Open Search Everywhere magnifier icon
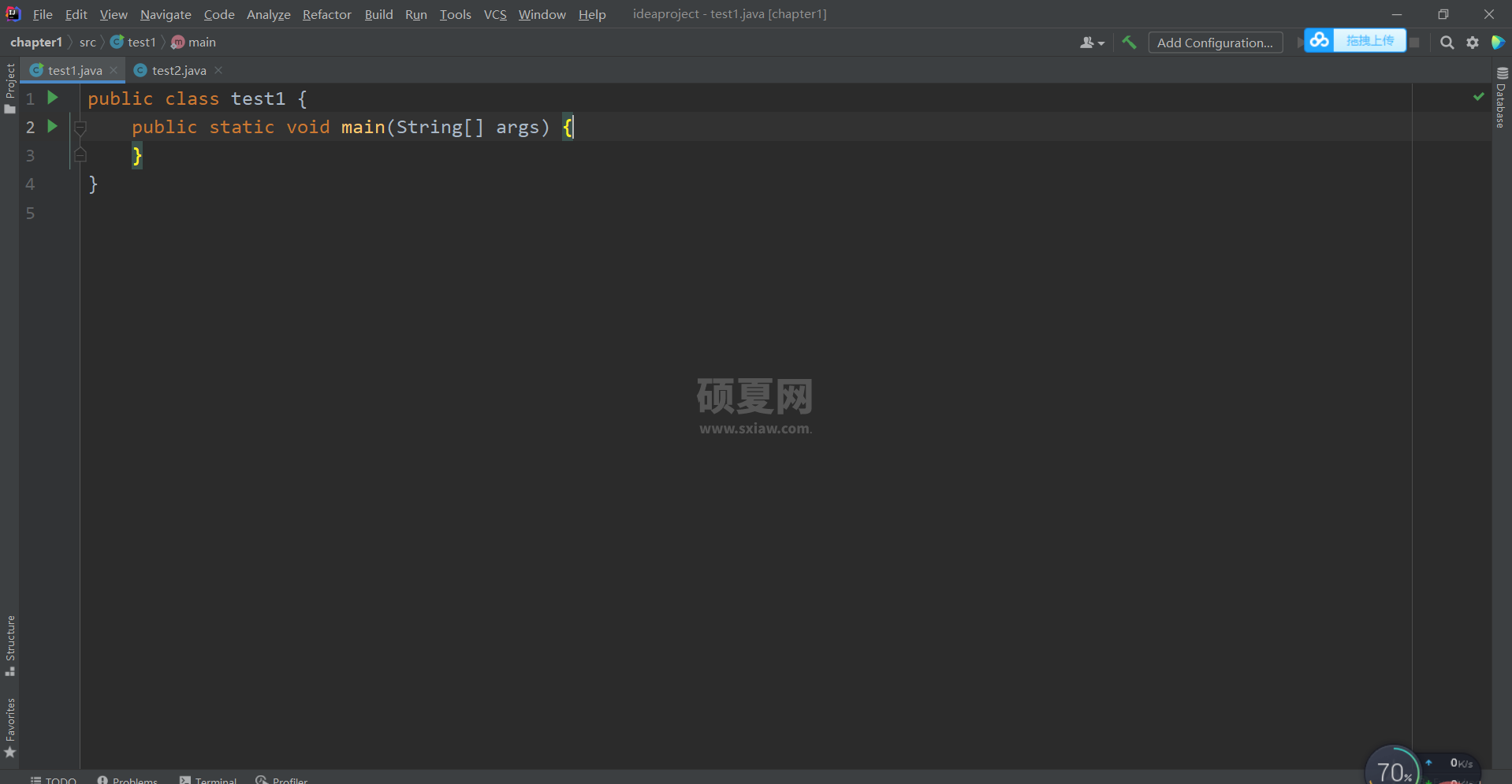 click(1447, 43)
